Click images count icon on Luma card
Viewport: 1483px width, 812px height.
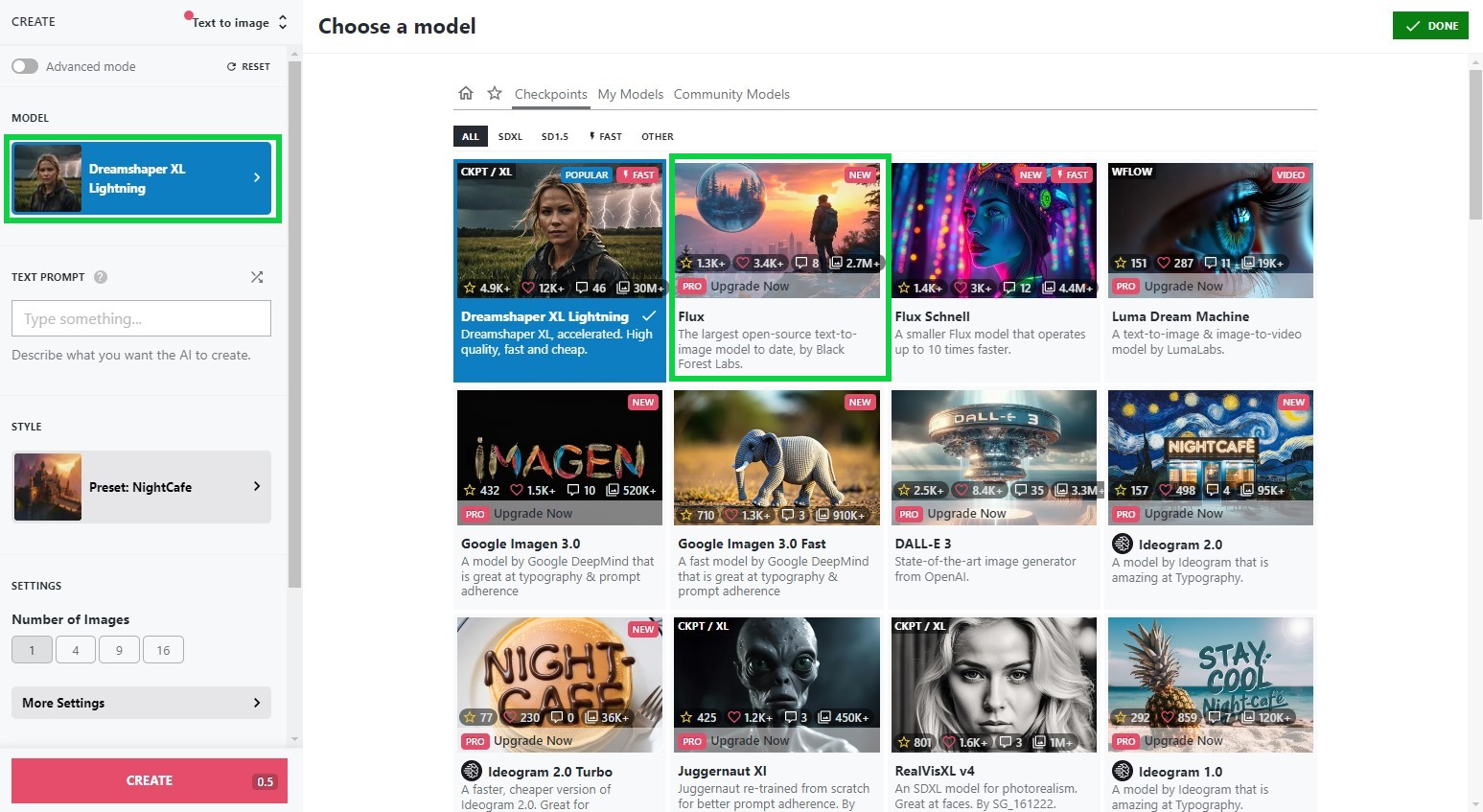point(1247,263)
